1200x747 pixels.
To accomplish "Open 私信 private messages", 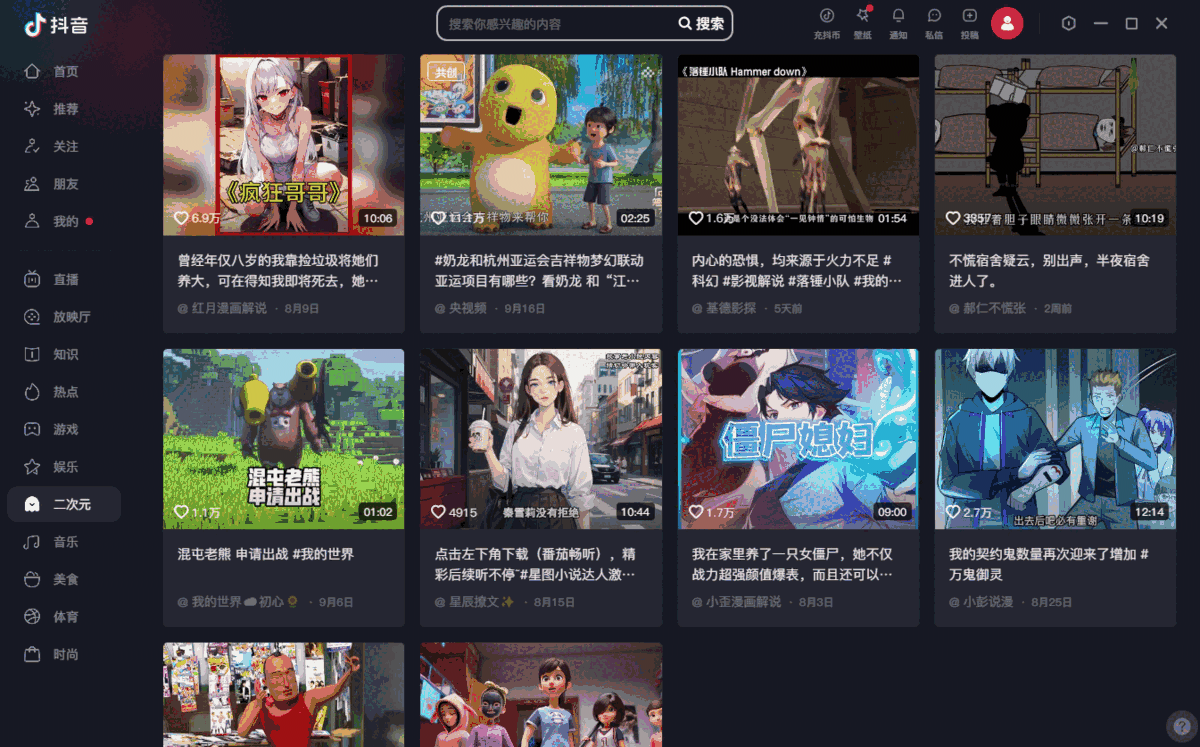I will pos(933,23).
